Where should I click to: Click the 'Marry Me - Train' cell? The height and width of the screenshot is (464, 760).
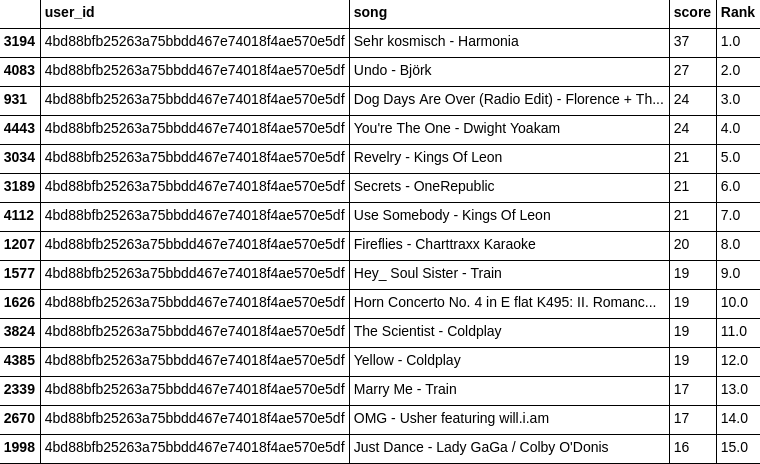405,390
